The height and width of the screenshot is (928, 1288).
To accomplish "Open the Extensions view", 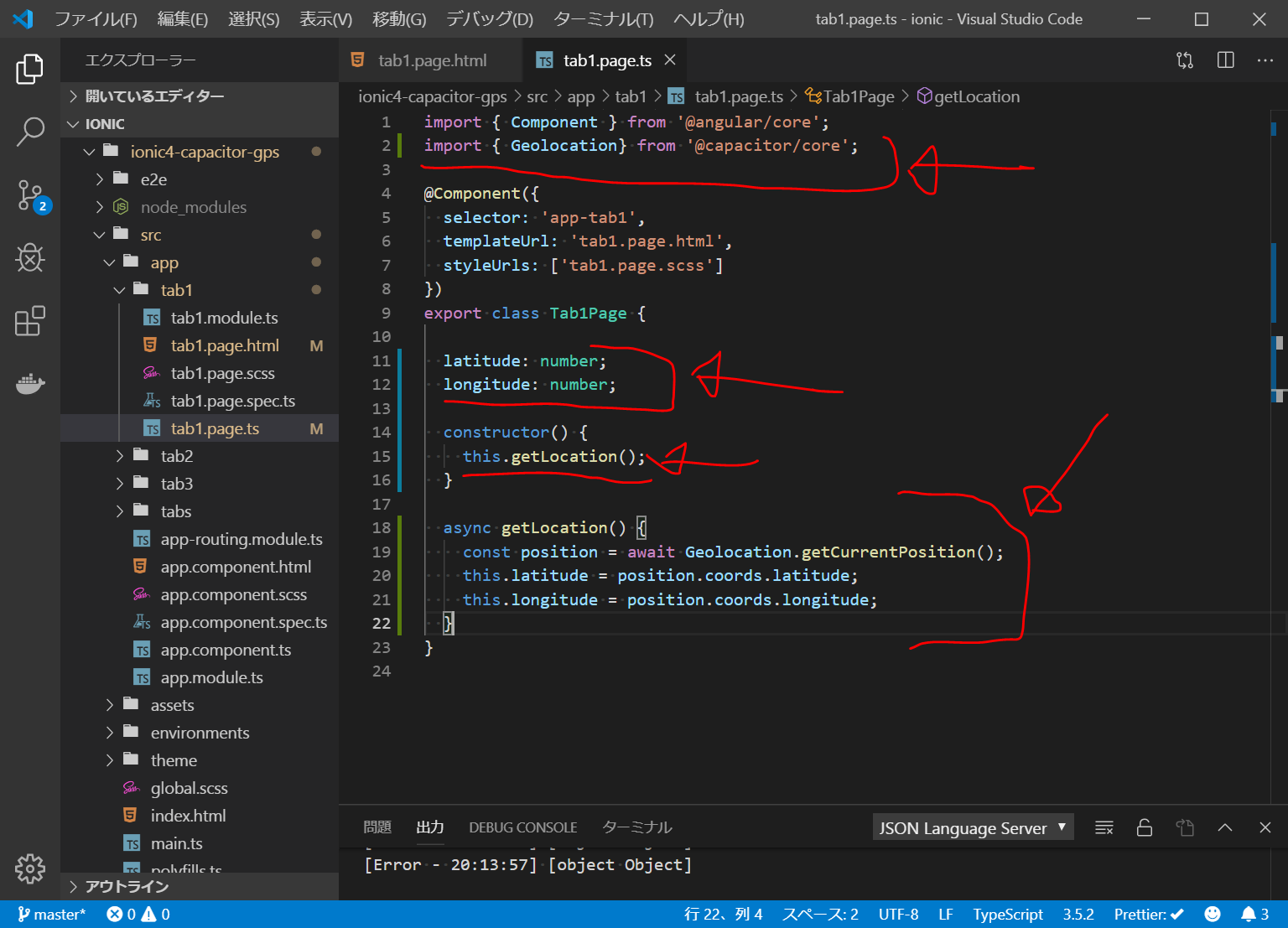I will pyautogui.click(x=30, y=321).
